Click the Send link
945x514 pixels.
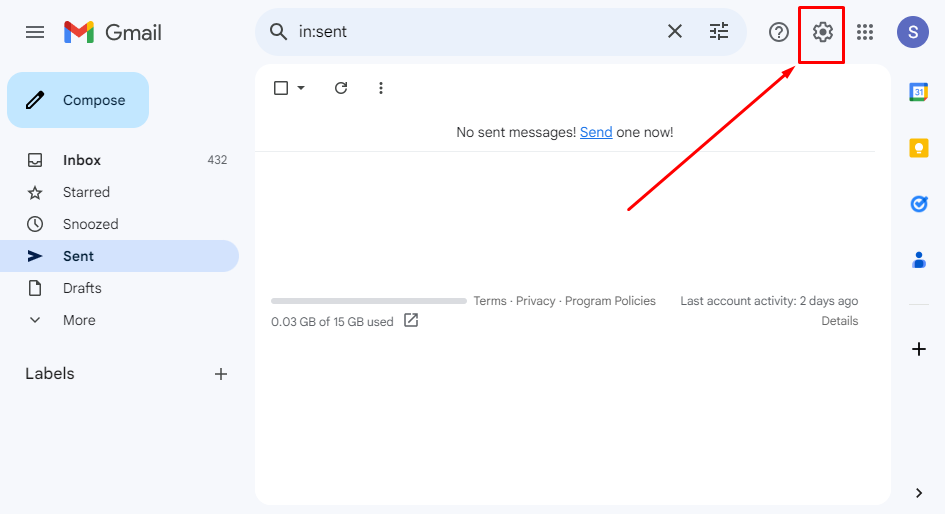596,132
